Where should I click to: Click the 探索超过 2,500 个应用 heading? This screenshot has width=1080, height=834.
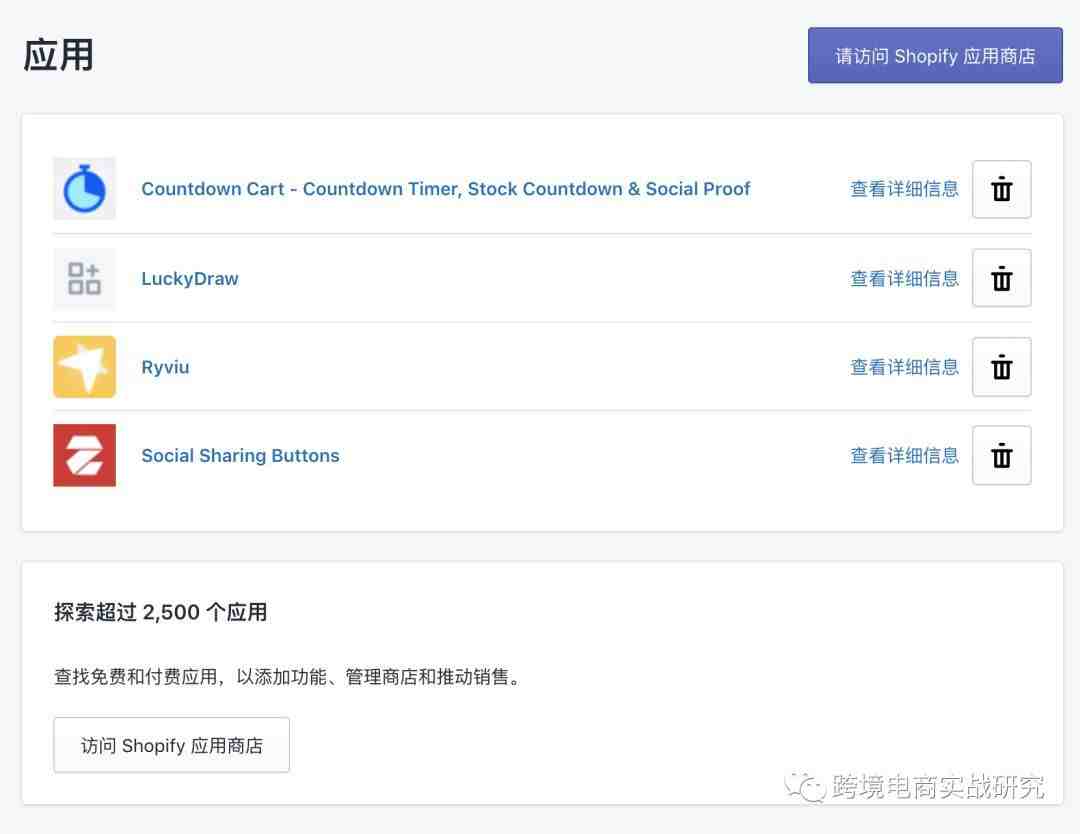(x=160, y=612)
